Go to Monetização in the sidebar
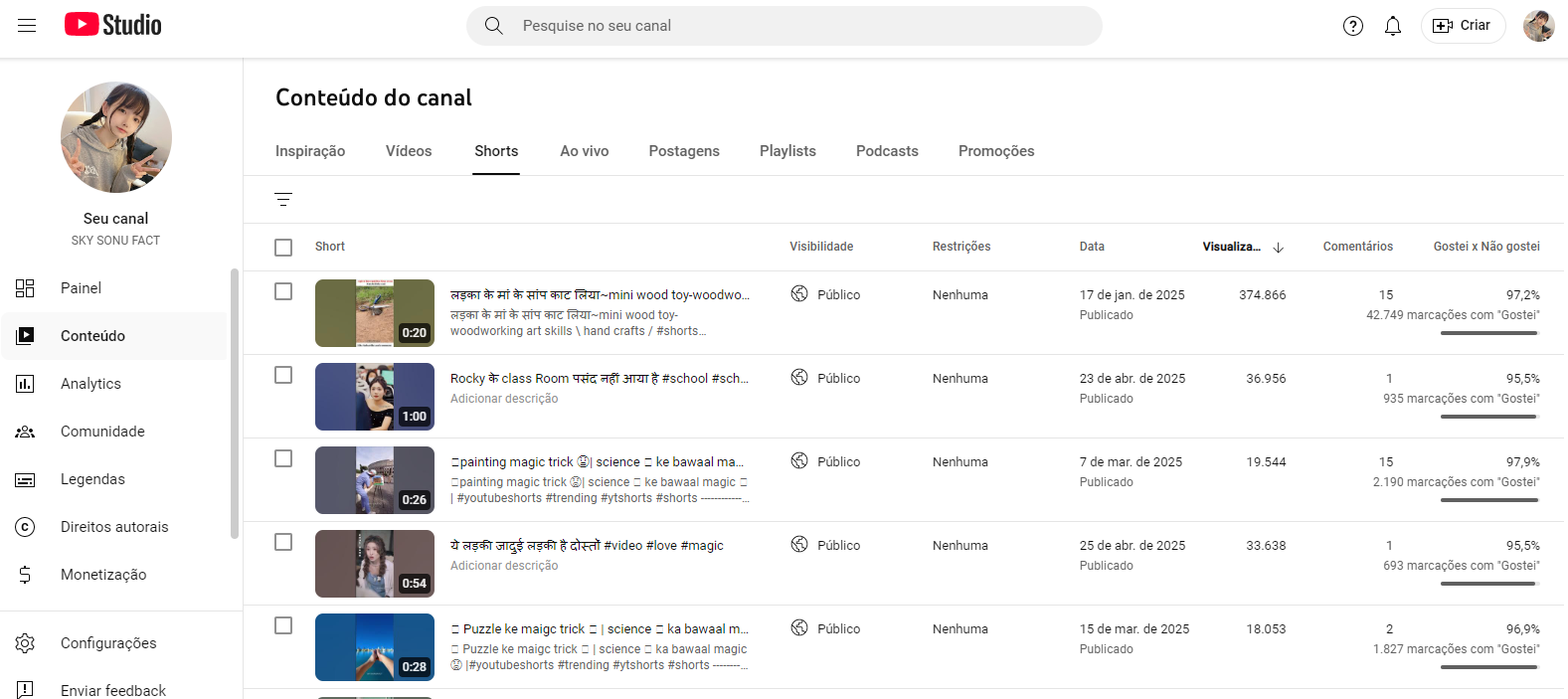Screen dimensions: 1568x699 point(102,575)
